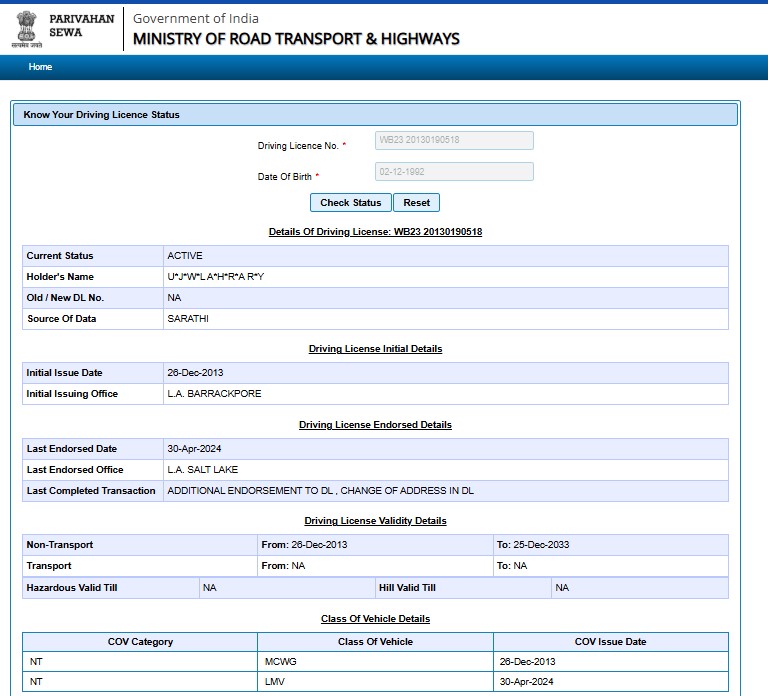
Task: Select the MCWG class of vehicle cell
Action: [280, 662]
